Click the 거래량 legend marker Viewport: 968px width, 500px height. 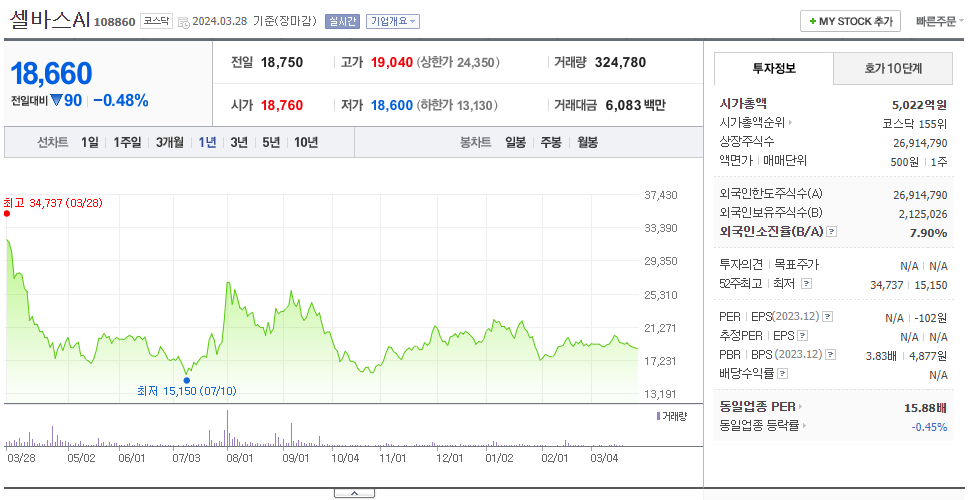[658, 416]
